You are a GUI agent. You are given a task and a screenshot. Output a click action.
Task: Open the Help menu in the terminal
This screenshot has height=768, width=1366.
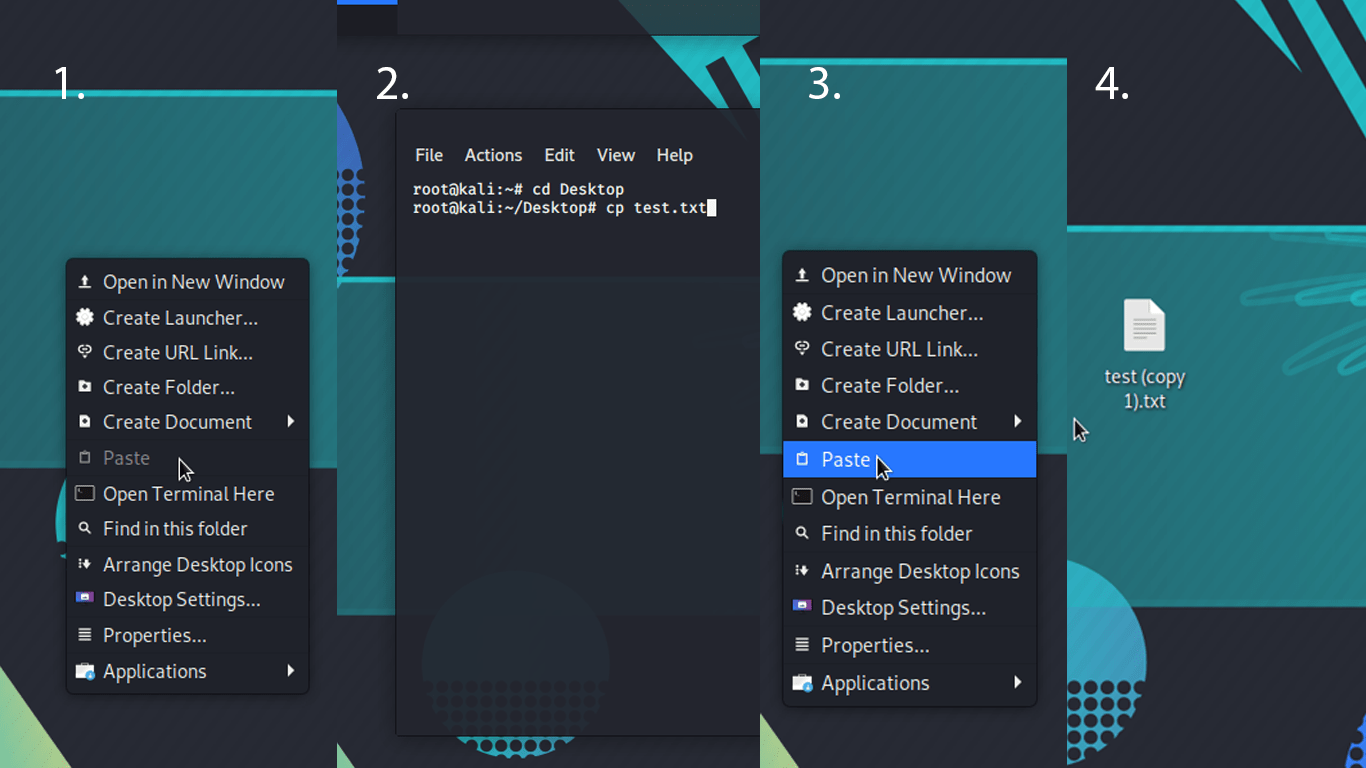pos(674,155)
